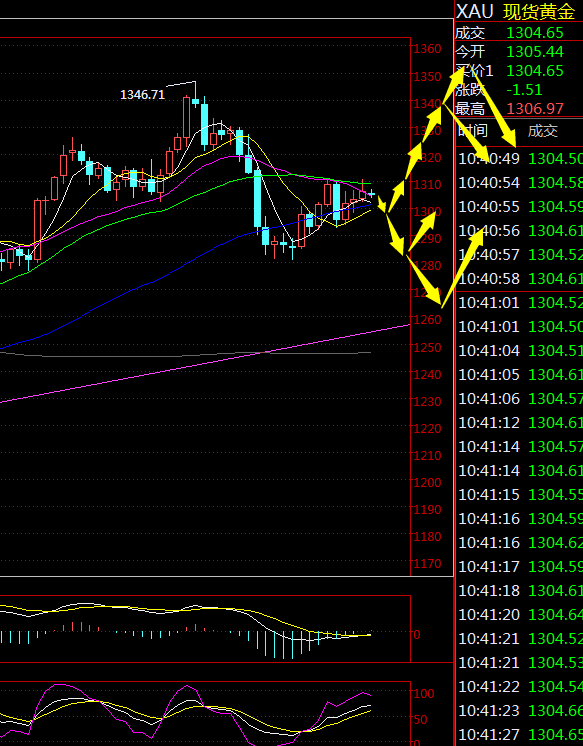The image size is (583, 746).
Task: Click the 今开 label in quote panel
Action: (x=469, y=51)
